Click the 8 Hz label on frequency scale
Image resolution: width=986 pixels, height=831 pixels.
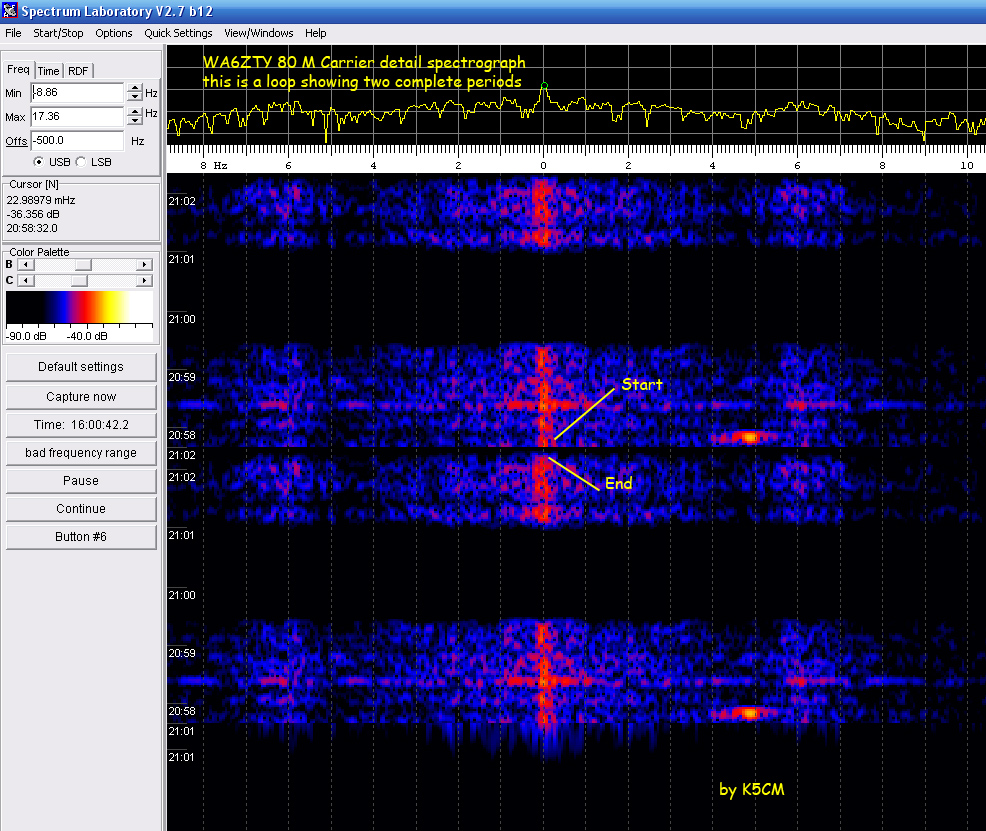[x=214, y=165]
